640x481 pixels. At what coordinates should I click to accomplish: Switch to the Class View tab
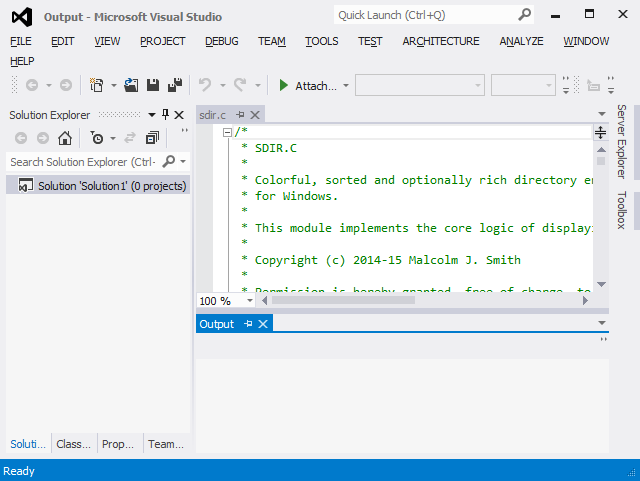tap(73, 444)
